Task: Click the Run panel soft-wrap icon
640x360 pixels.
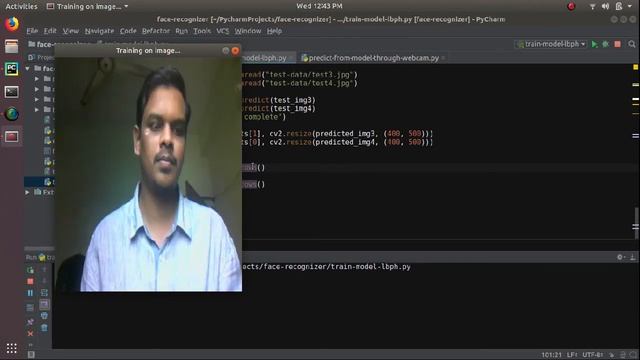Action: [44, 293]
